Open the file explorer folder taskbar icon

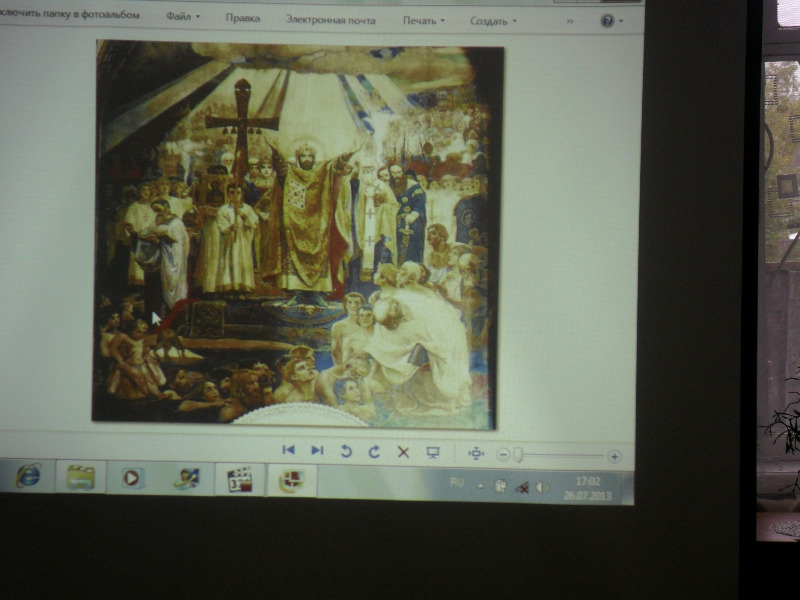pyautogui.click(x=81, y=477)
